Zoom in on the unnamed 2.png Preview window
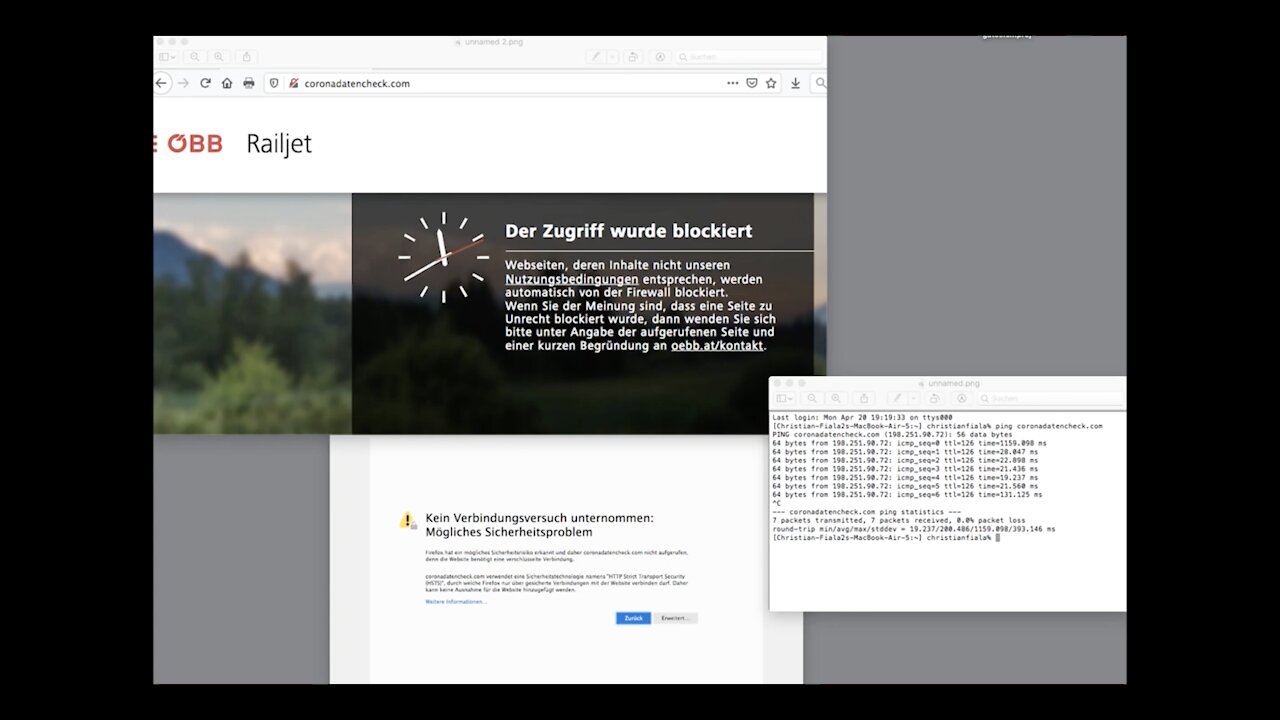 pos(219,57)
